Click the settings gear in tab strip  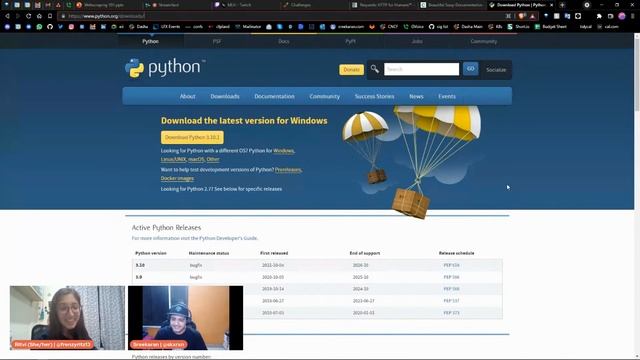click(x=587, y=5)
